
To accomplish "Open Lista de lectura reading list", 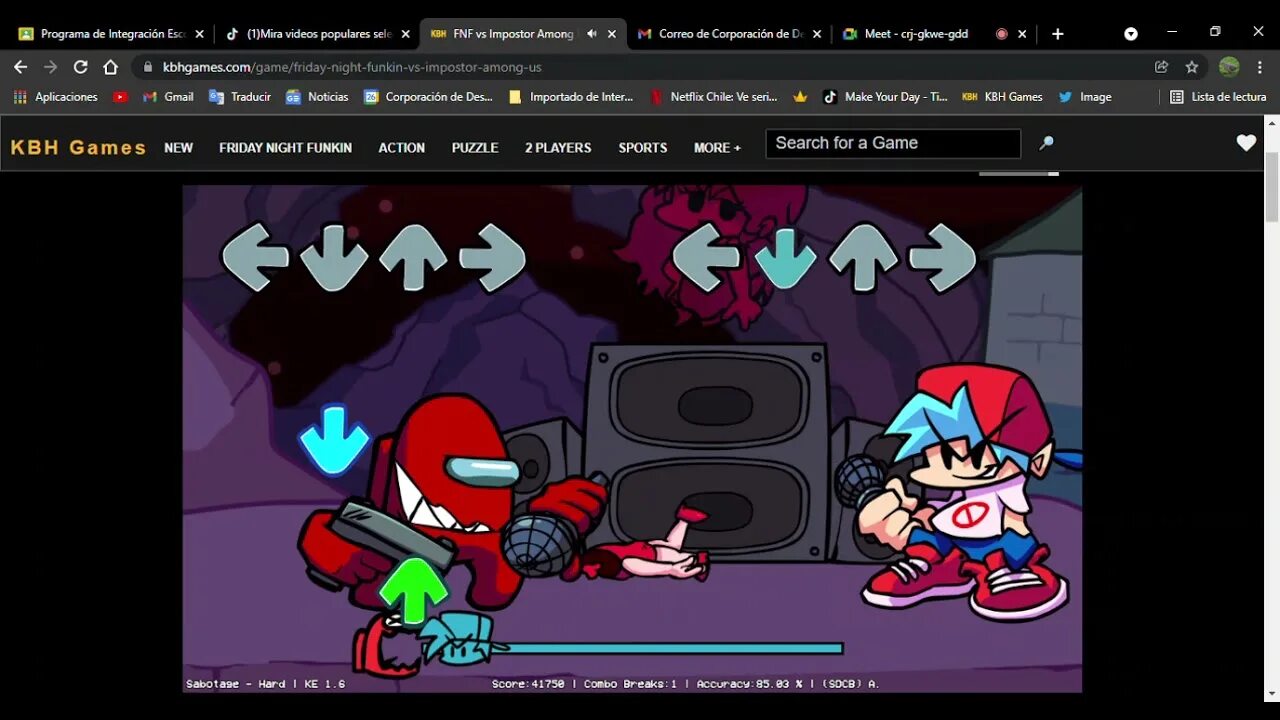I will tap(1218, 97).
